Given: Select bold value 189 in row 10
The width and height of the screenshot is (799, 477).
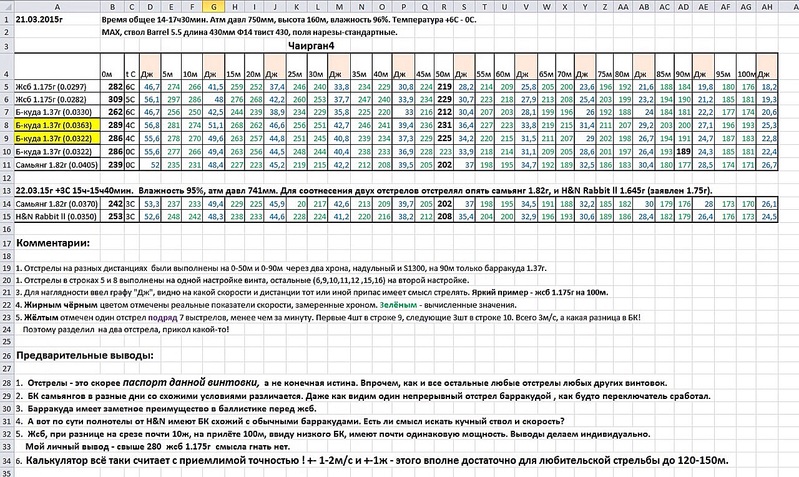Looking at the screenshot, I should click(683, 152).
